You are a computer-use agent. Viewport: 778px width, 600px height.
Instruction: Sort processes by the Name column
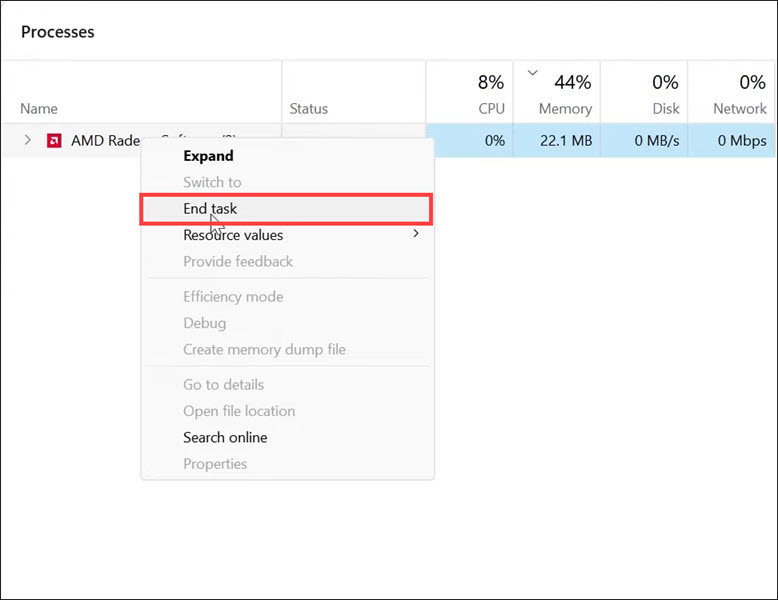(x=39, y=108)
